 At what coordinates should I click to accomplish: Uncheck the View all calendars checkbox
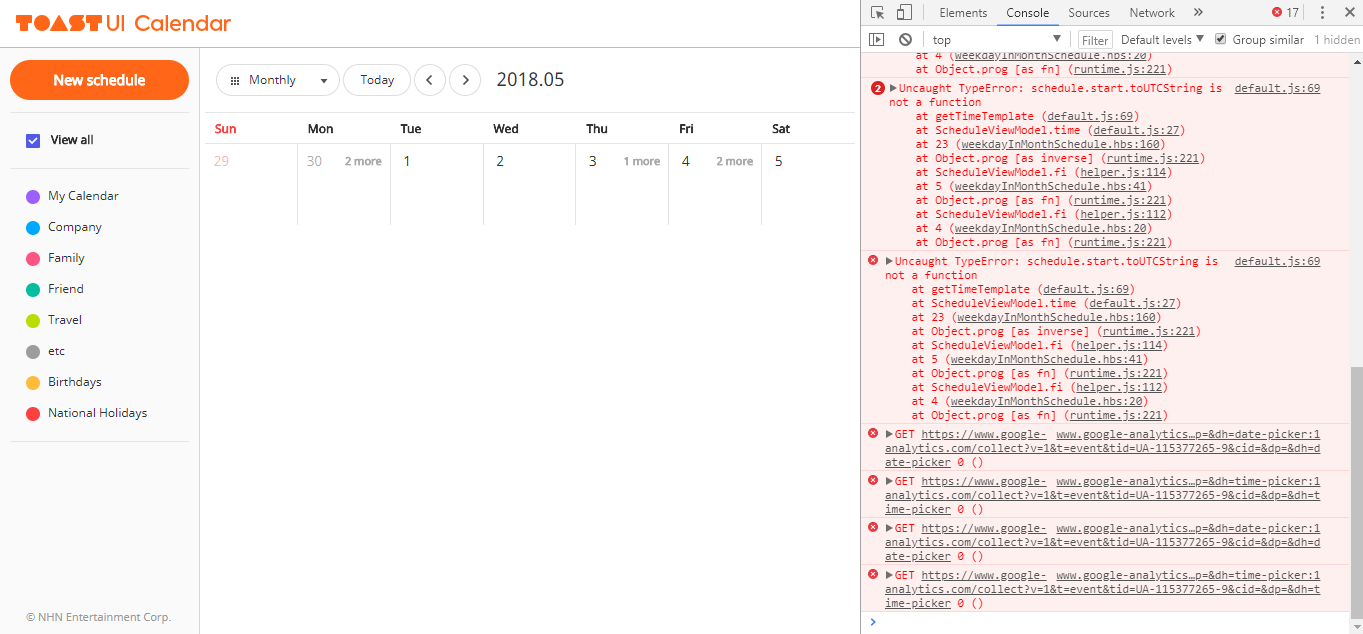pos(33,140)
